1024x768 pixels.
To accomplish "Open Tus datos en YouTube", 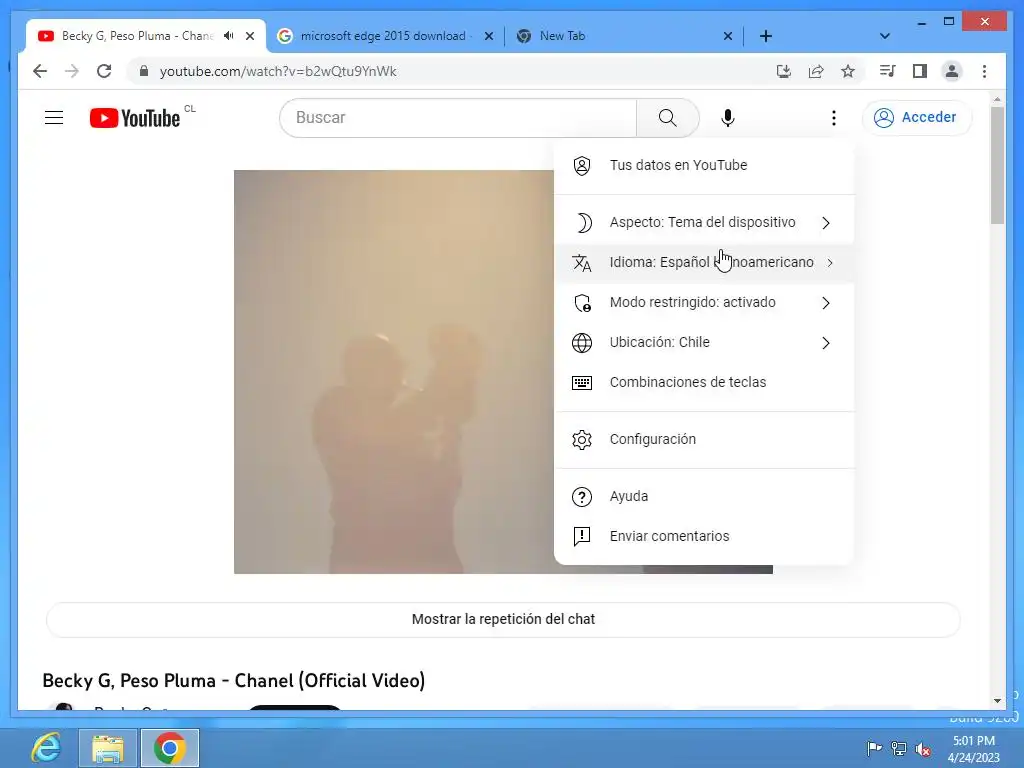I will (x=704, y=165).
